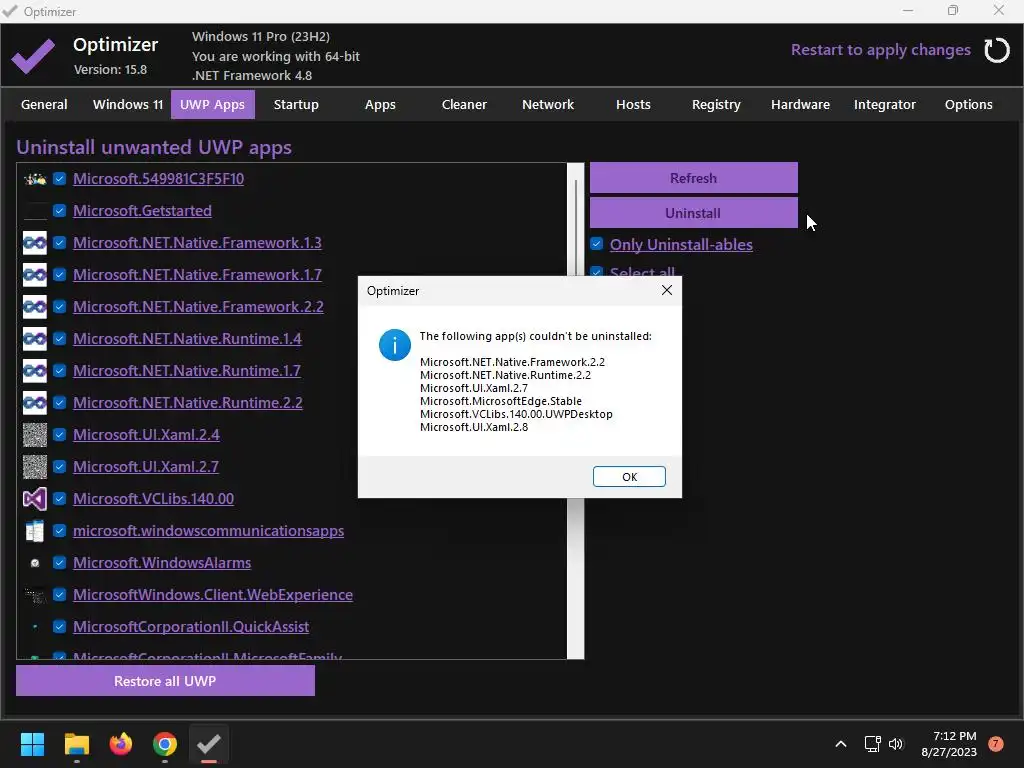Screen dimensions: 1024x768
Task: Click the icon beside Microsoft.NET.Native.Runtime.1.7
Action: pyautogui.click(x=35, y=371)
